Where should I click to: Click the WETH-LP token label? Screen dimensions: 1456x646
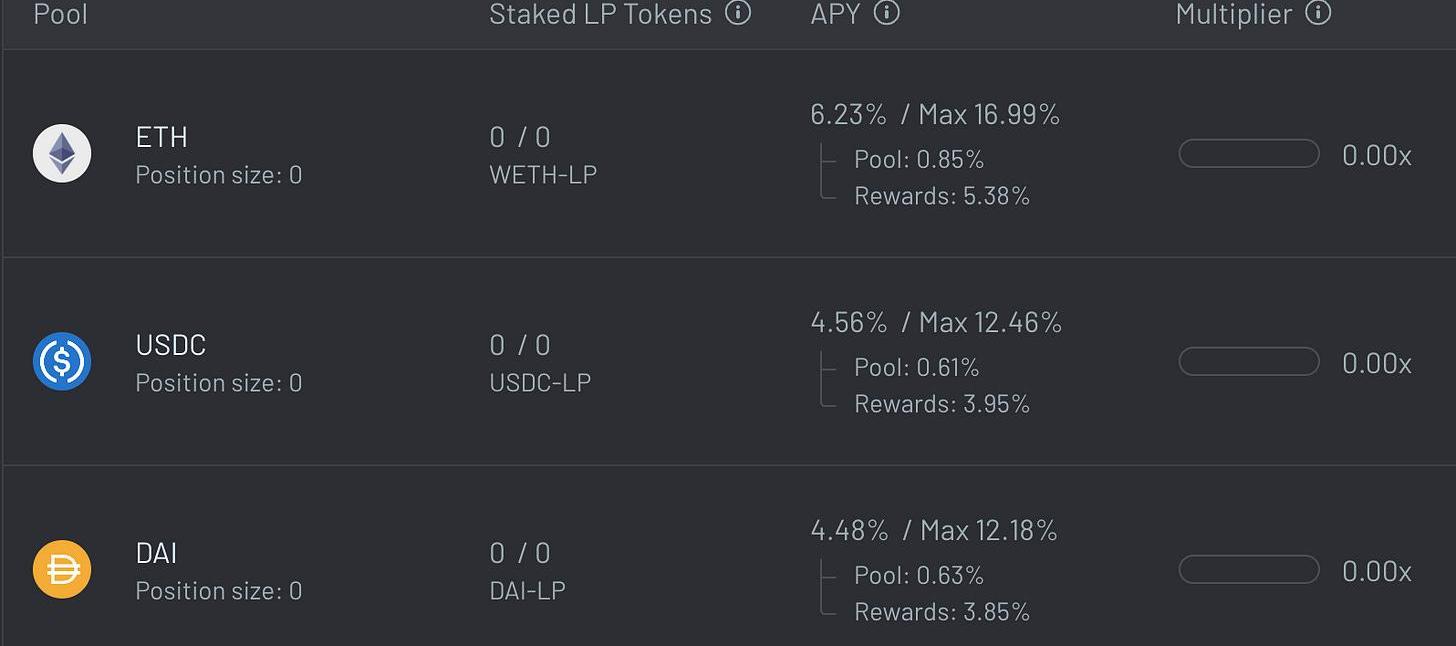(x=543, y=175)
